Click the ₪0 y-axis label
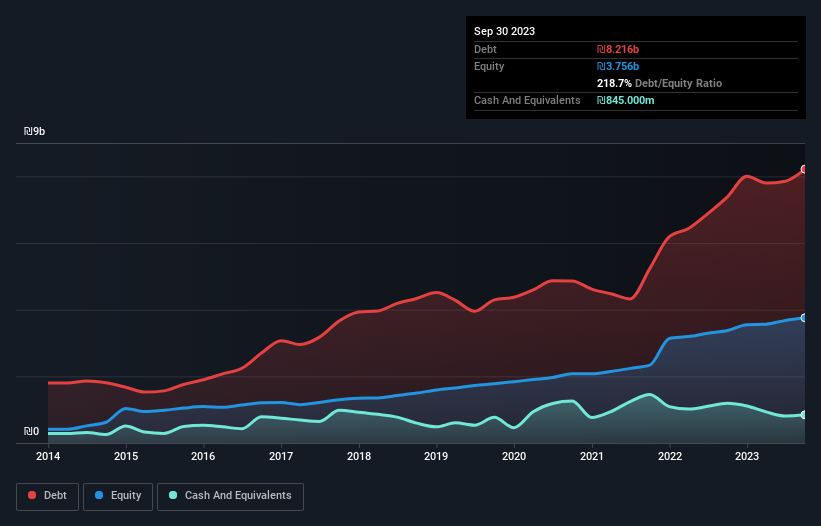Viewport: 821px width, 526px height. coord(32,432)
